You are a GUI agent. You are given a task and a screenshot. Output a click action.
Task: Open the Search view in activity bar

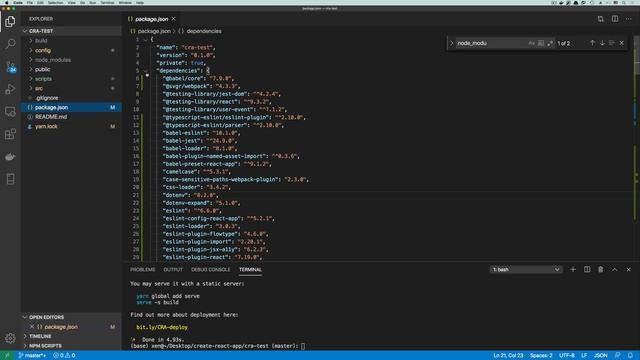[x=10, y=44]
